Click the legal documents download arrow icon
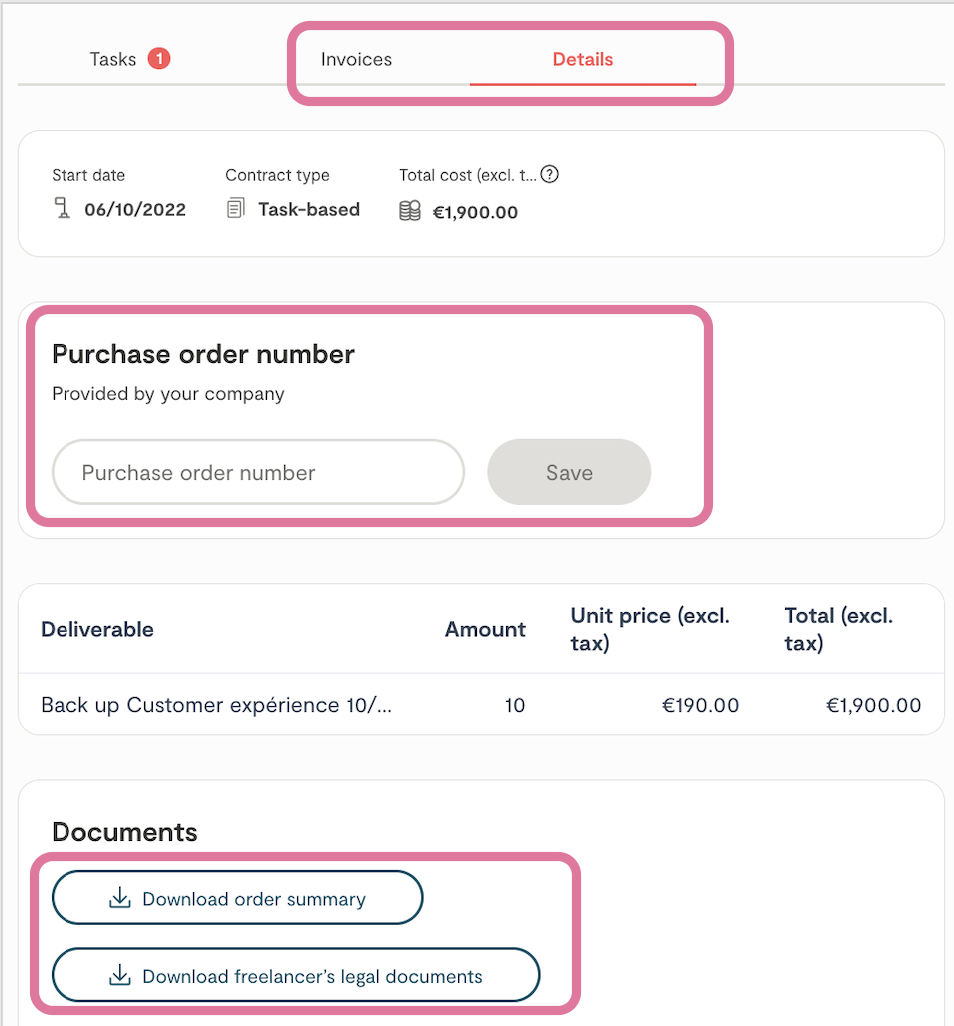The height and width of the screenshot is (1026, 954). tap(120, 975)
